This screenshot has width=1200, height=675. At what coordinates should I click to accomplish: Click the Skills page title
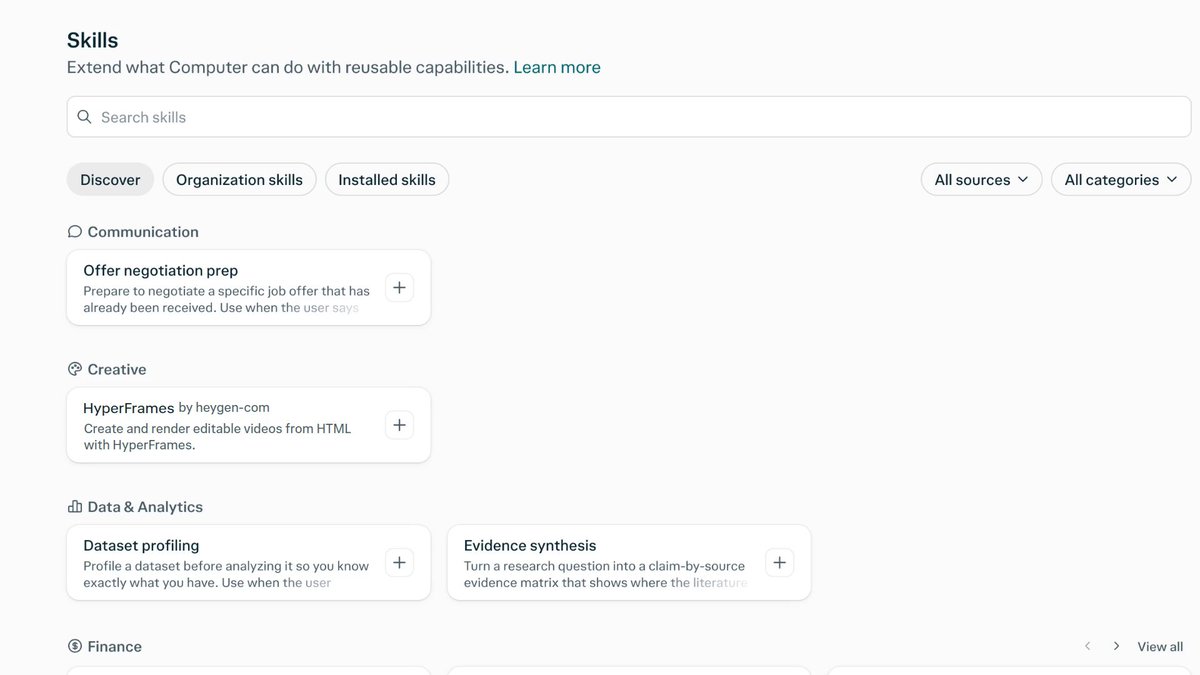(x=93, y=40)
